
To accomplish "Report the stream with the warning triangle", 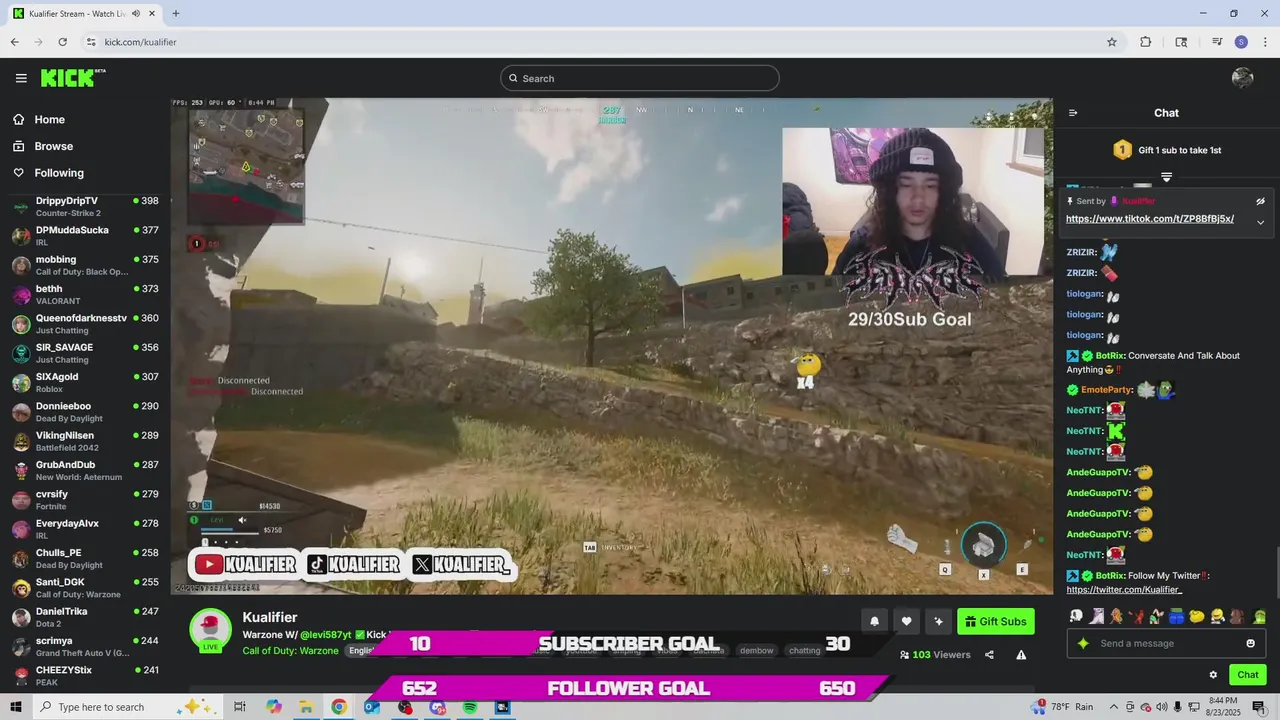I will pos(1021,655).
